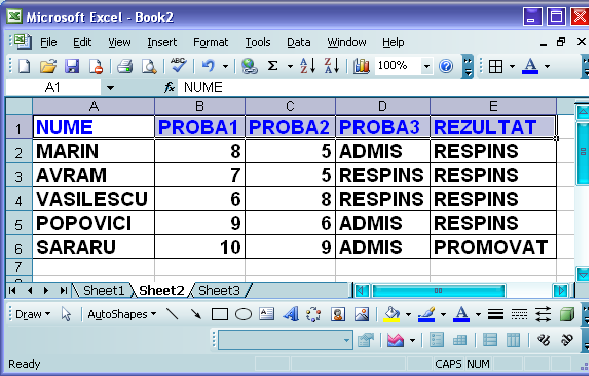
Task: Select column D header
Action: [383, 106]
